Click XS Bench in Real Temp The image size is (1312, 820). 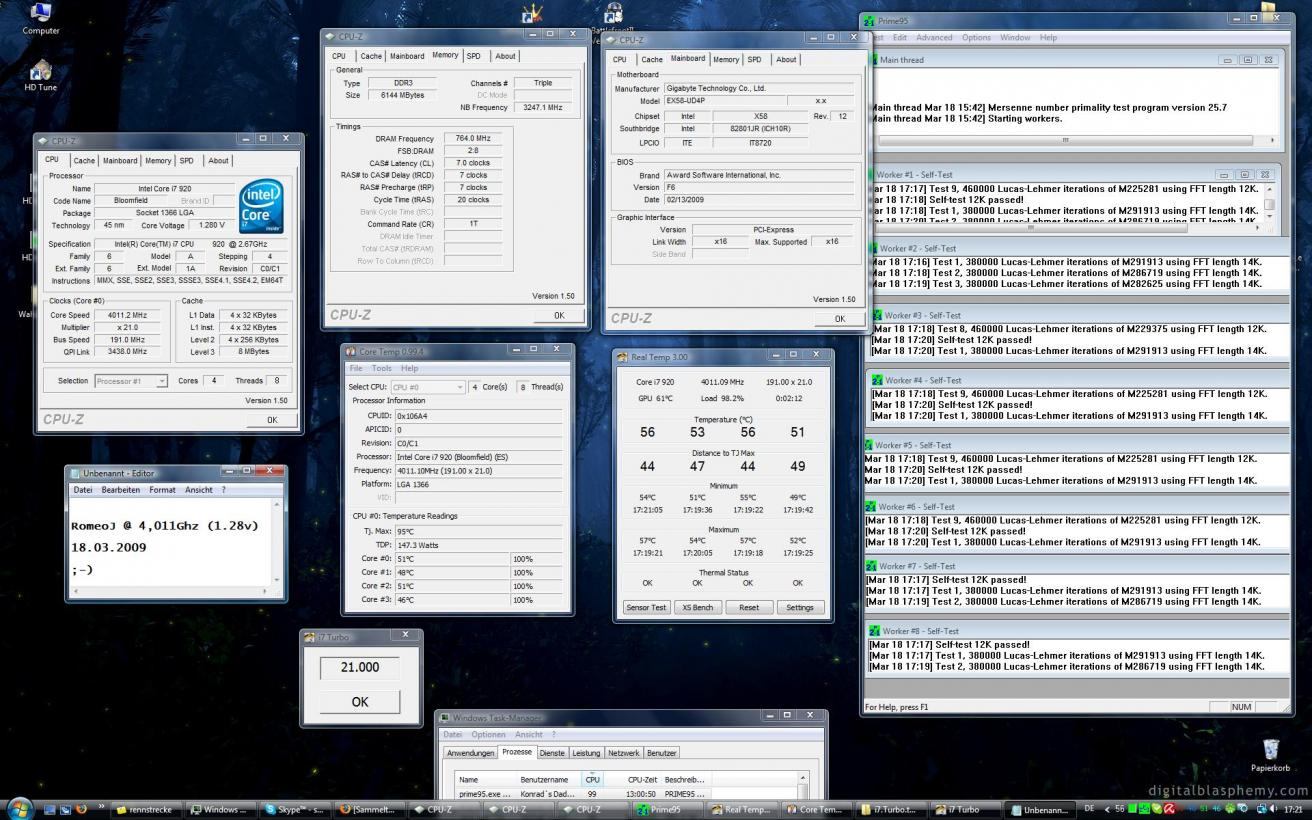click(x=697, y=607)
